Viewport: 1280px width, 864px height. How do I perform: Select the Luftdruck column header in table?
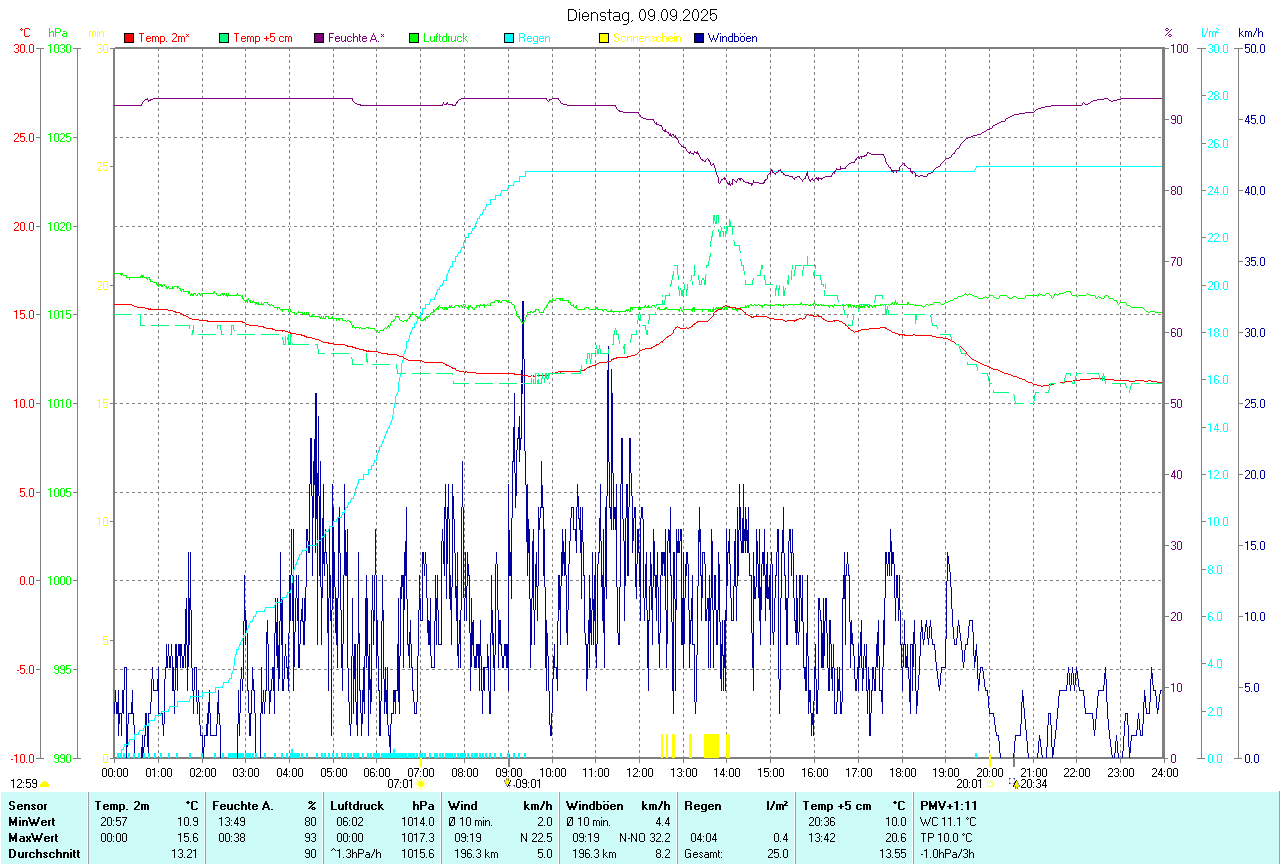(x=357, y=805)
